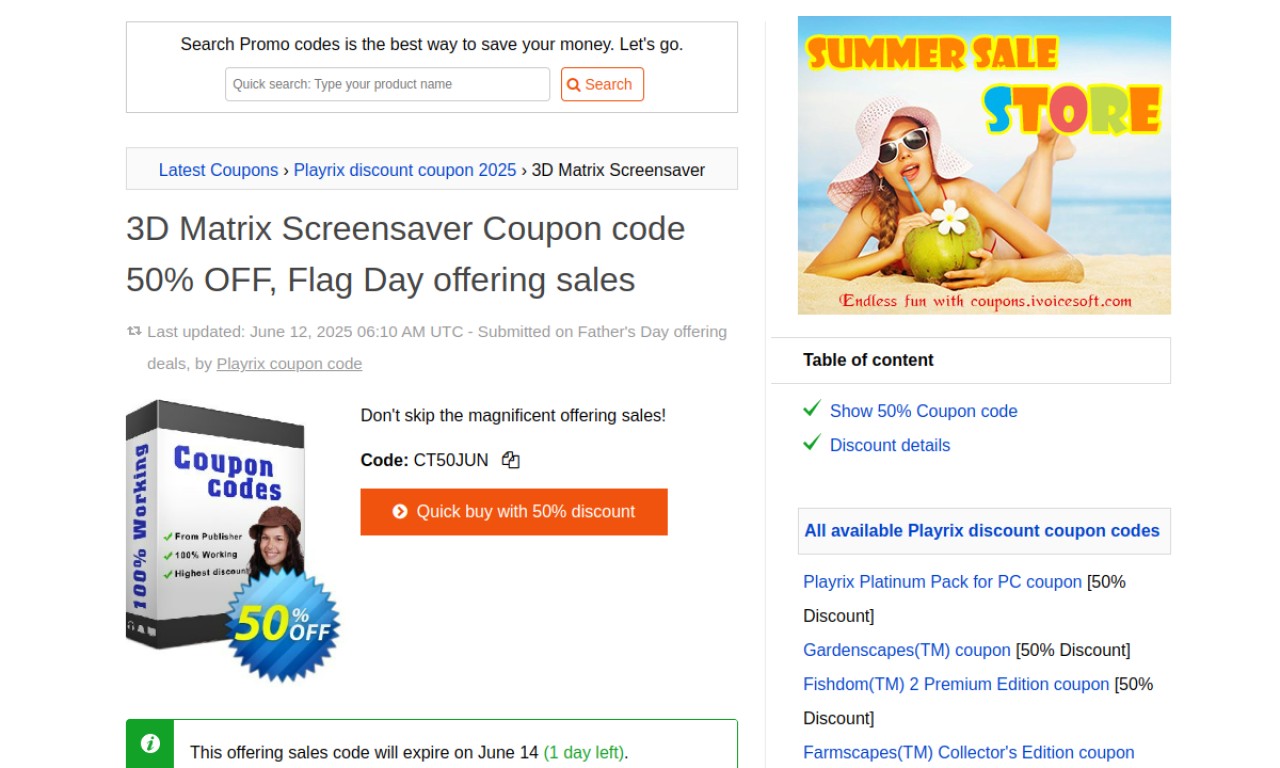Open Playrix discount coupon 2025 breadcrumb
This screenshot has height=768, width=1280.
tap(405, 170)
